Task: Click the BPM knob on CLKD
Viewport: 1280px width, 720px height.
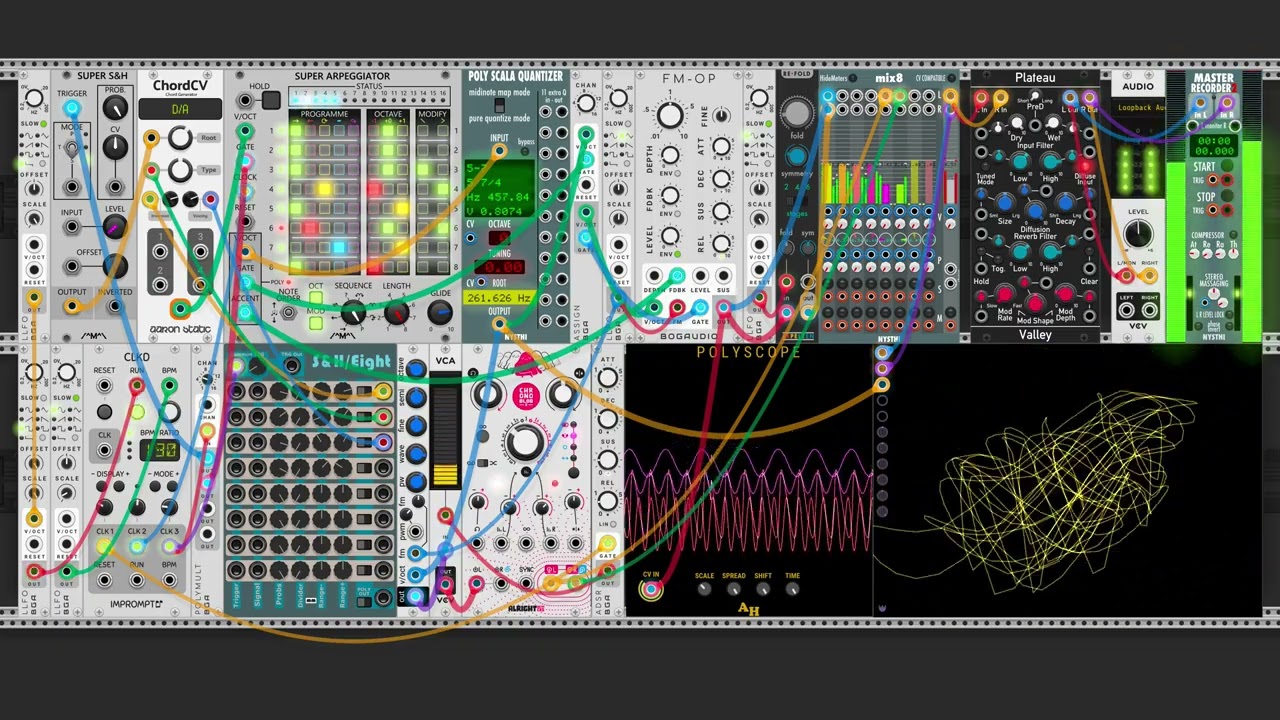Action: (169, 410)
